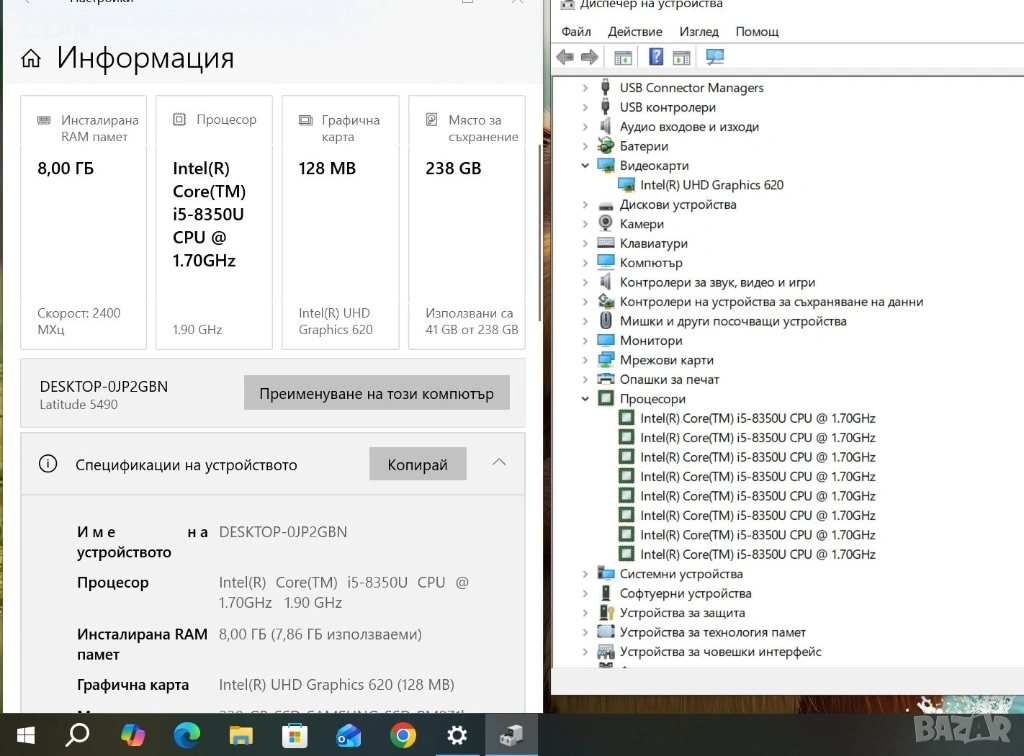Click the show/hide console tree toolbar icon

click(623, 57)
